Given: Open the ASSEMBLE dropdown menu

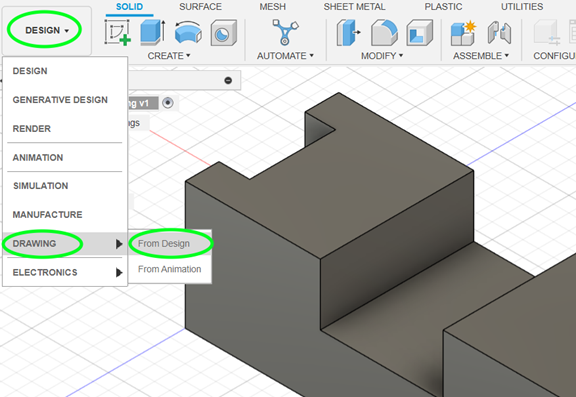Looking at the screenshot, I should [x=481, y=56].
